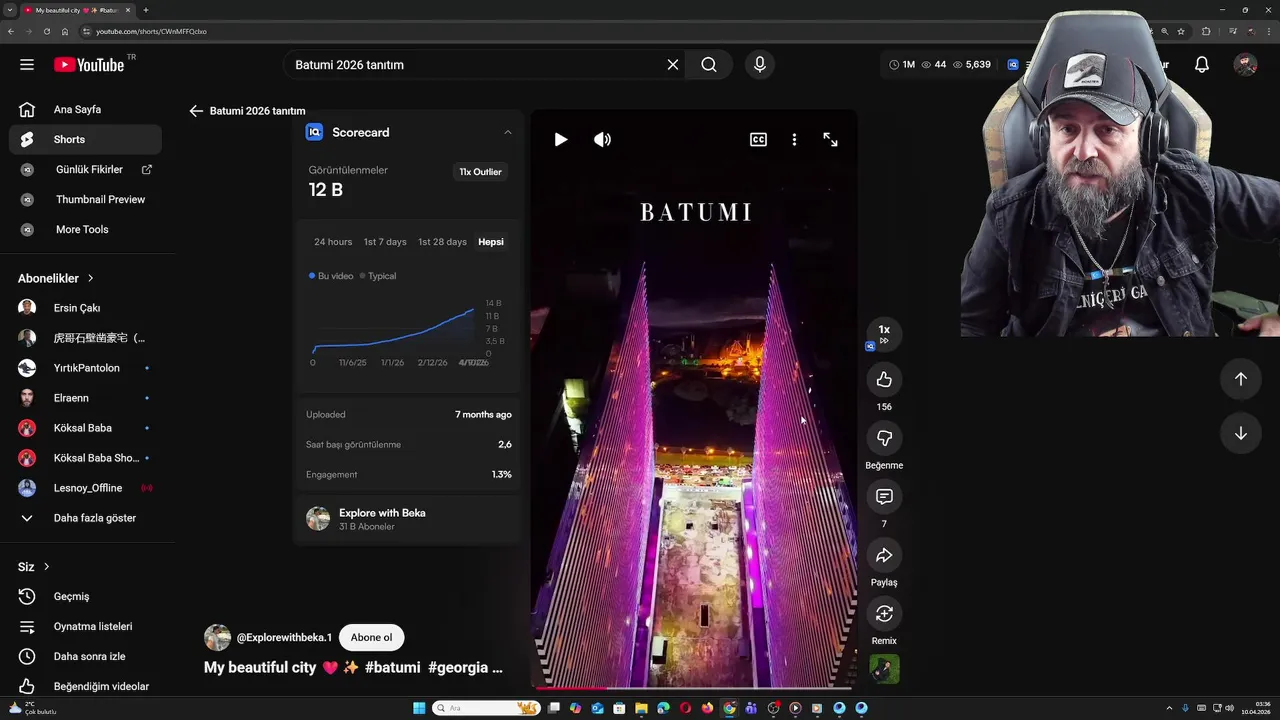This screenshot has width=1280, height=720.
Task: Open Lesnoy_Offline live channel
Action: 85,488
